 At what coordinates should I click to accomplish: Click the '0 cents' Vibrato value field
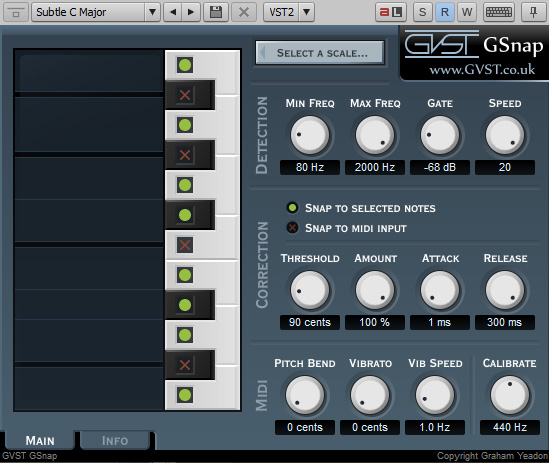pos(370,427)
